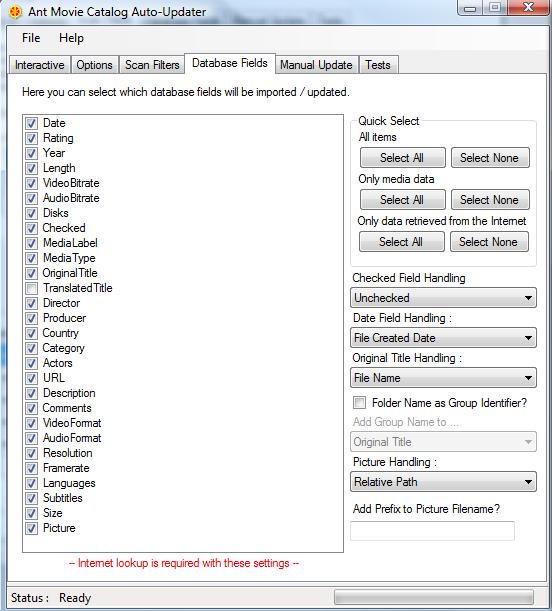Select All data retrieved from the Internet

point(402,242)
